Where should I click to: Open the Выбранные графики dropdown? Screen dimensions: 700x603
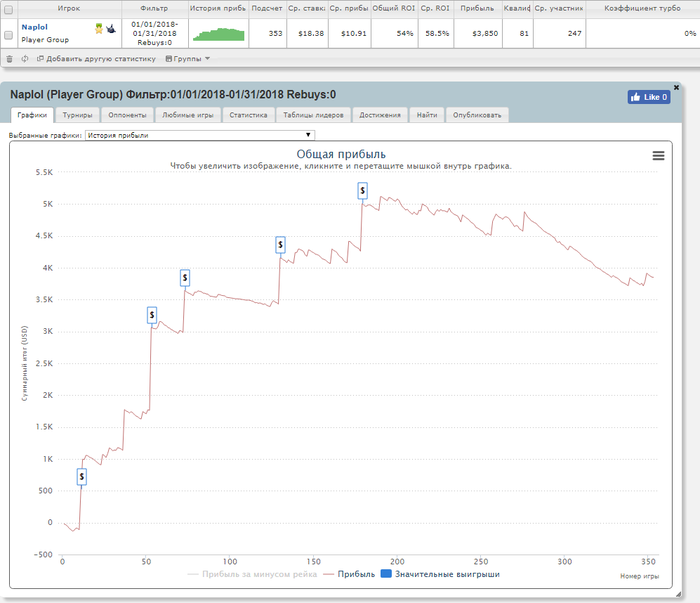(200, 135)
